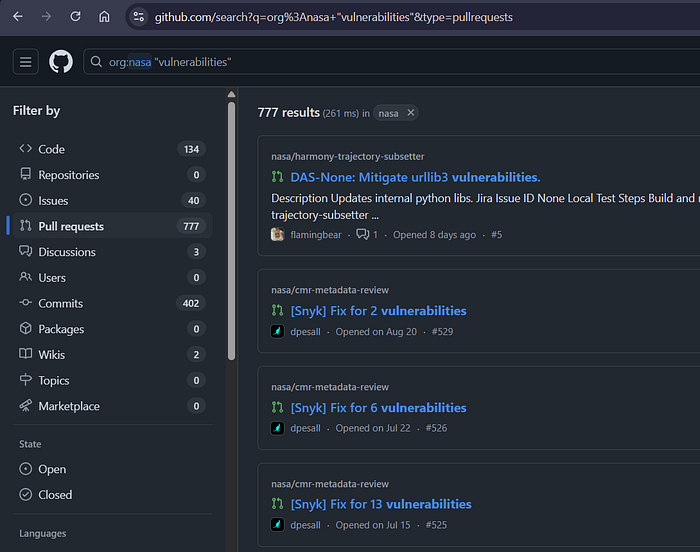The height and width of the screenshot is (552, 700).
Task: Remove the nasa org filter with X
Action: click(411, 113)
